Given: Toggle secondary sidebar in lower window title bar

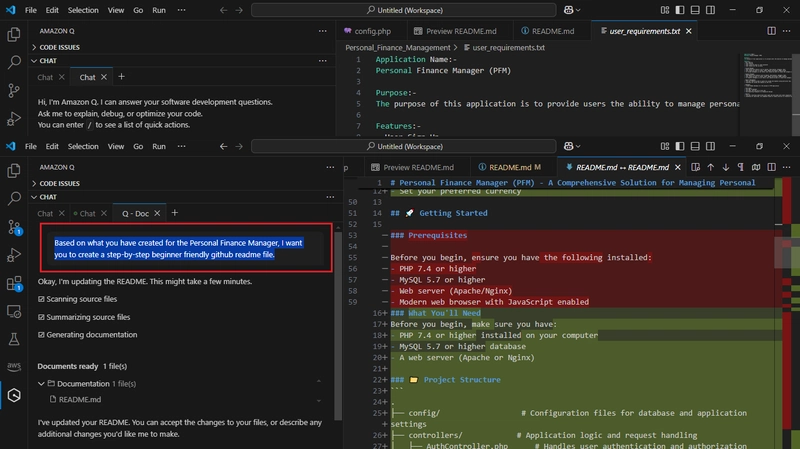Looking at the screenshot, I should click(710, 146).
